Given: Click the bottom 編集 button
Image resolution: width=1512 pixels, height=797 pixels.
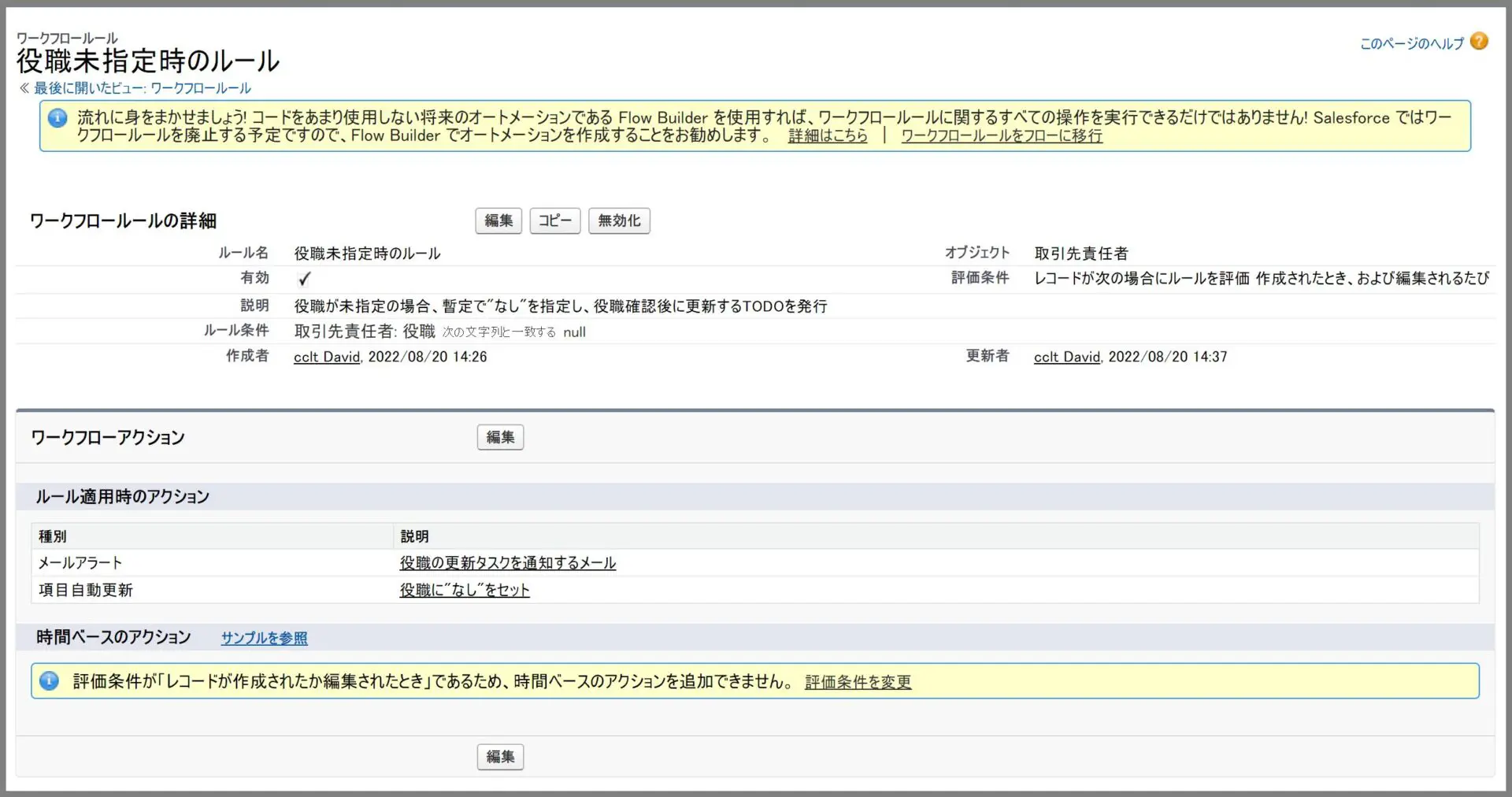Looking at the screenshot, I should click(500, 757).
